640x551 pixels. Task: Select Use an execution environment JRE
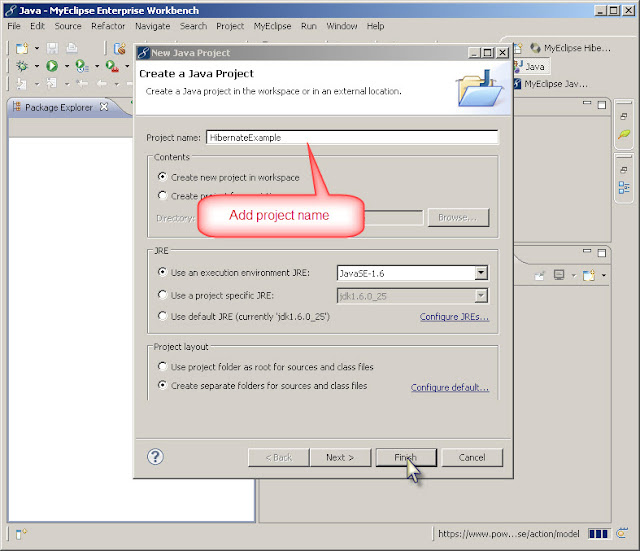(162, 272)
